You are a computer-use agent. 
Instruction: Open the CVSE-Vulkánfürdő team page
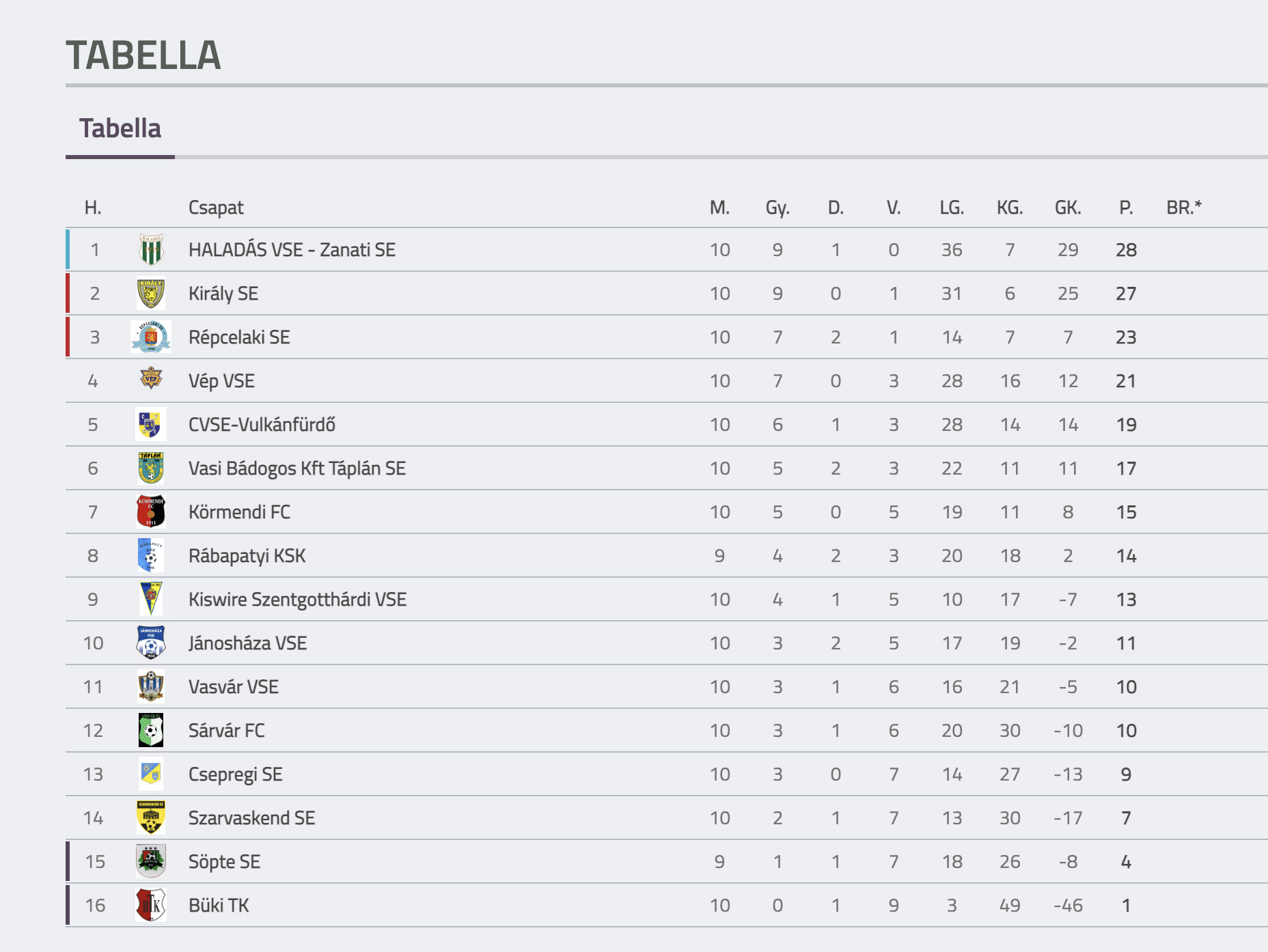tap(262, 425)
